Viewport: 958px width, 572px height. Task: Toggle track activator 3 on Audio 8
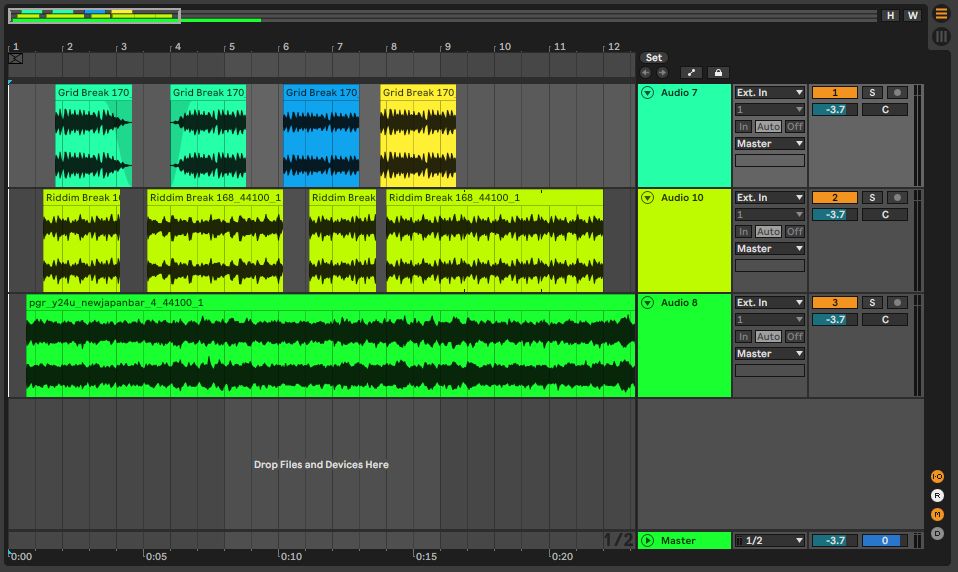835,302
